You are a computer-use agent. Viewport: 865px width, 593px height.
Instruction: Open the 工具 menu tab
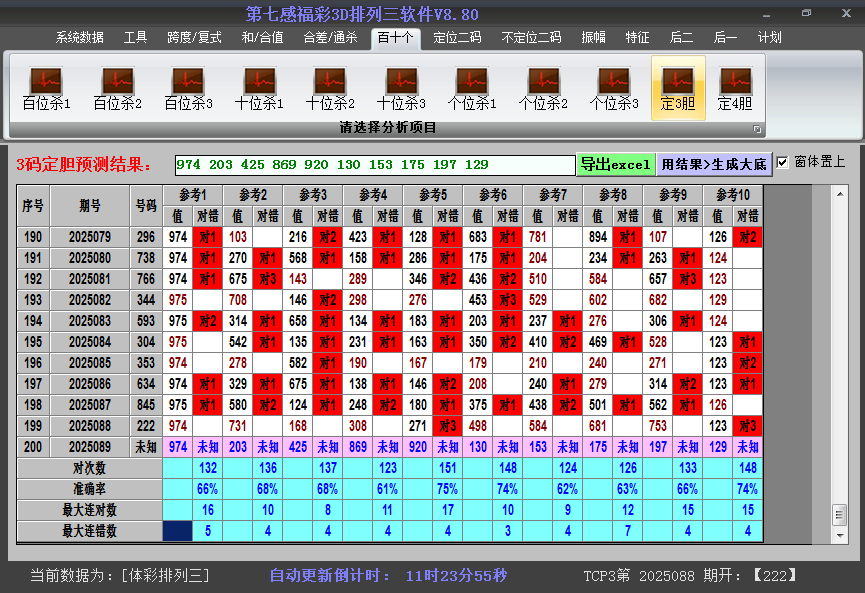(135, 38)
